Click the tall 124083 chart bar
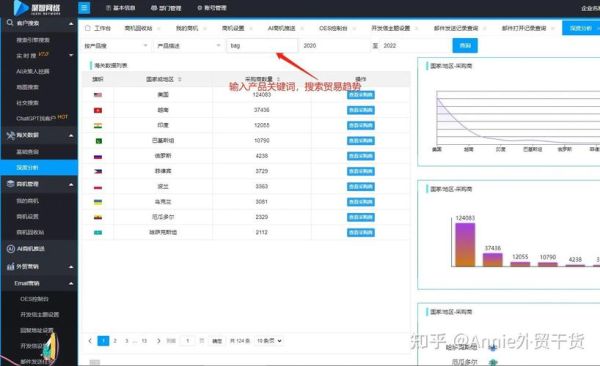Image resolution: width=600 pixels, height=366 pixels. (x=465, y=244)
